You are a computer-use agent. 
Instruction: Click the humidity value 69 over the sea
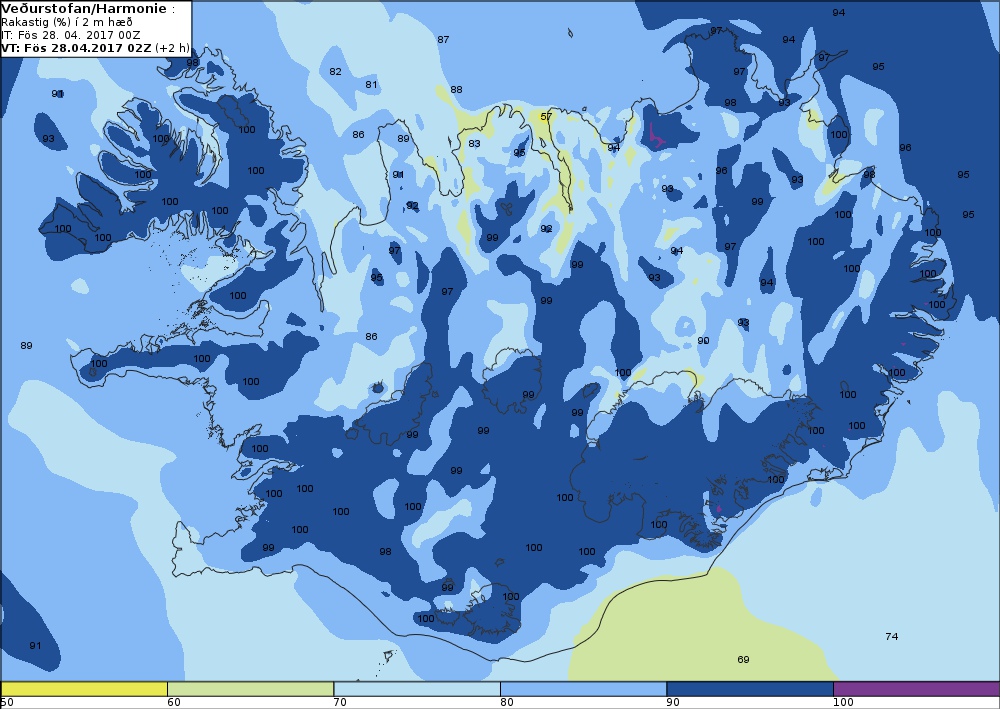743,659
